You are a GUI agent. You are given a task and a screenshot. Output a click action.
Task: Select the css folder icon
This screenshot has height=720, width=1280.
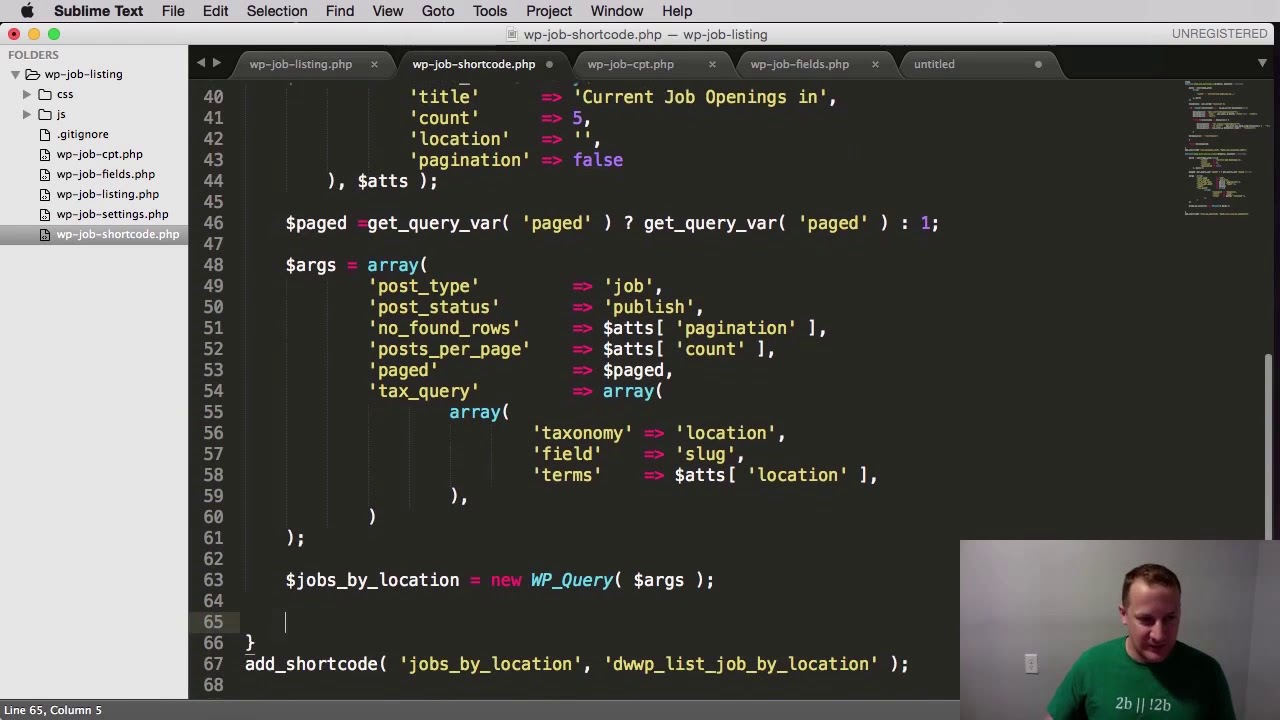click(x=45, y=94)
